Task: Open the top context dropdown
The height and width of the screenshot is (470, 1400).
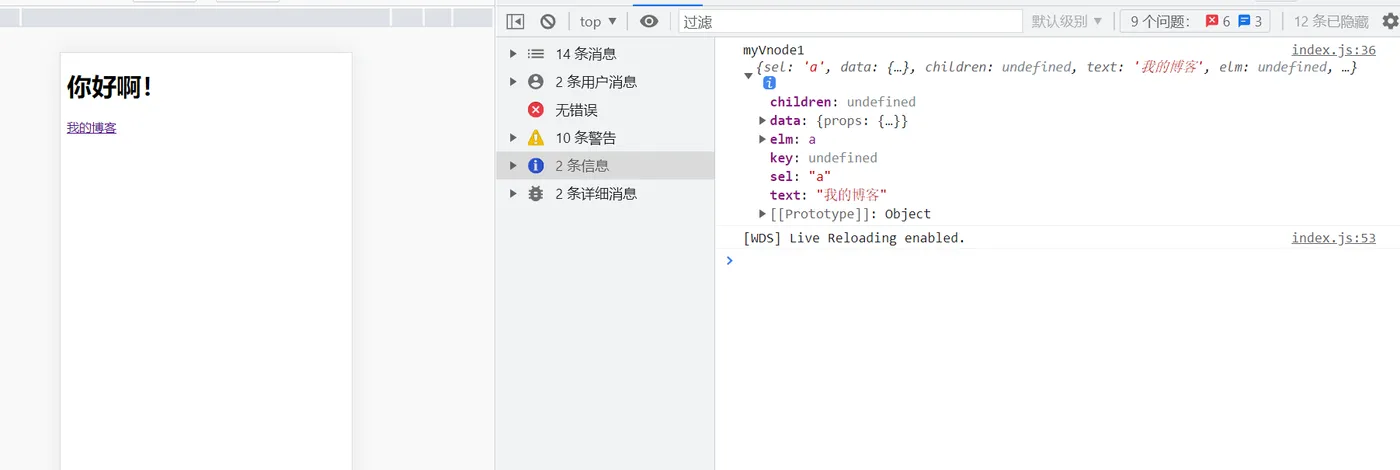Action: pyautogui.click(x=598, y=21)
